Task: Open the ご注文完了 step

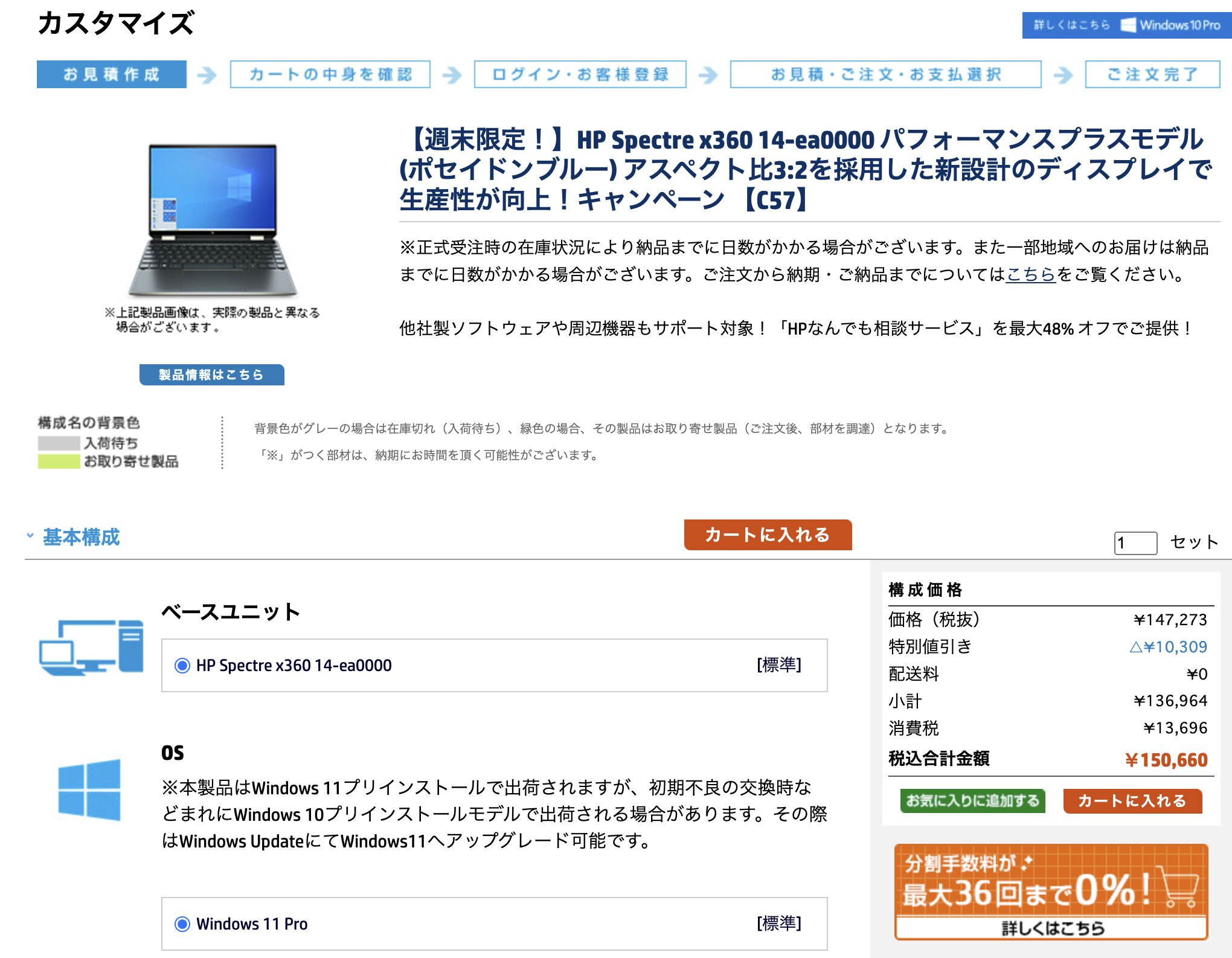Action: click(x=1152, y=74)
